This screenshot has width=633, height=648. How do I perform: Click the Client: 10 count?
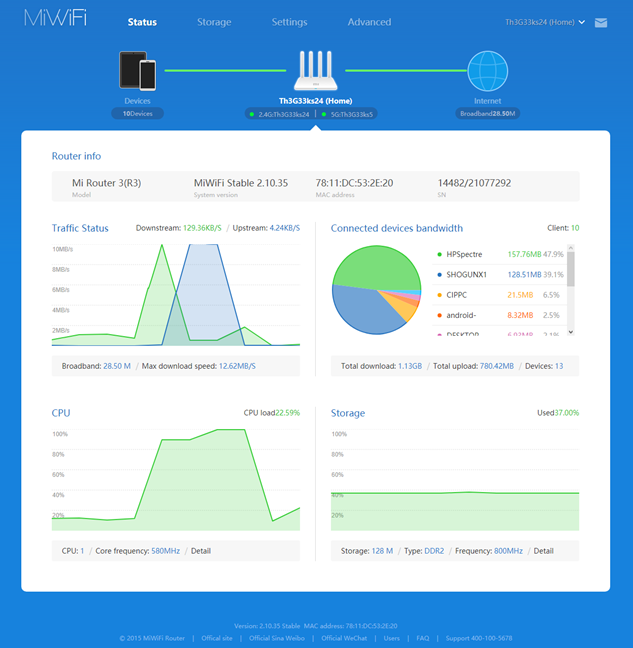[x=563, y=228]
